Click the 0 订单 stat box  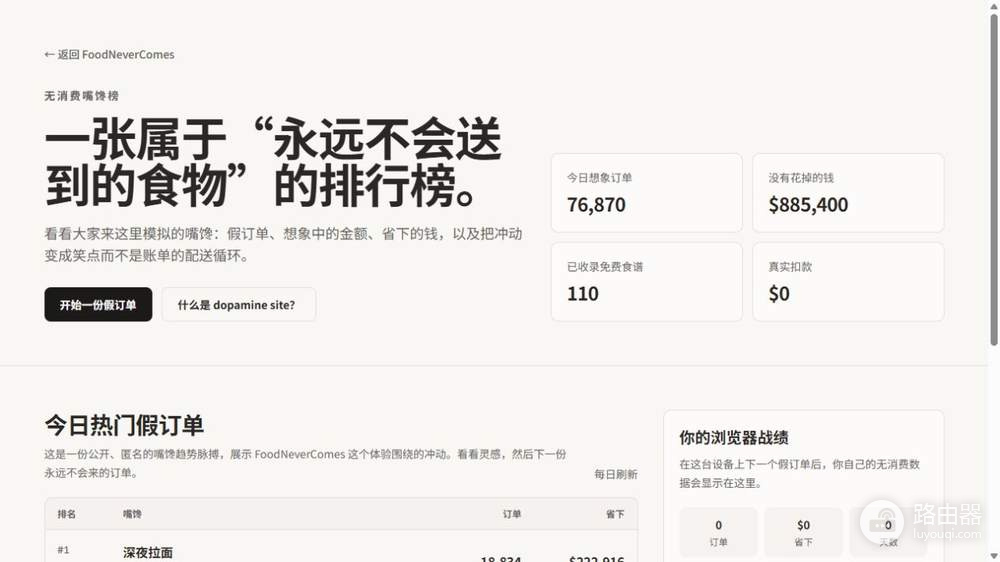tap(719, 533)
